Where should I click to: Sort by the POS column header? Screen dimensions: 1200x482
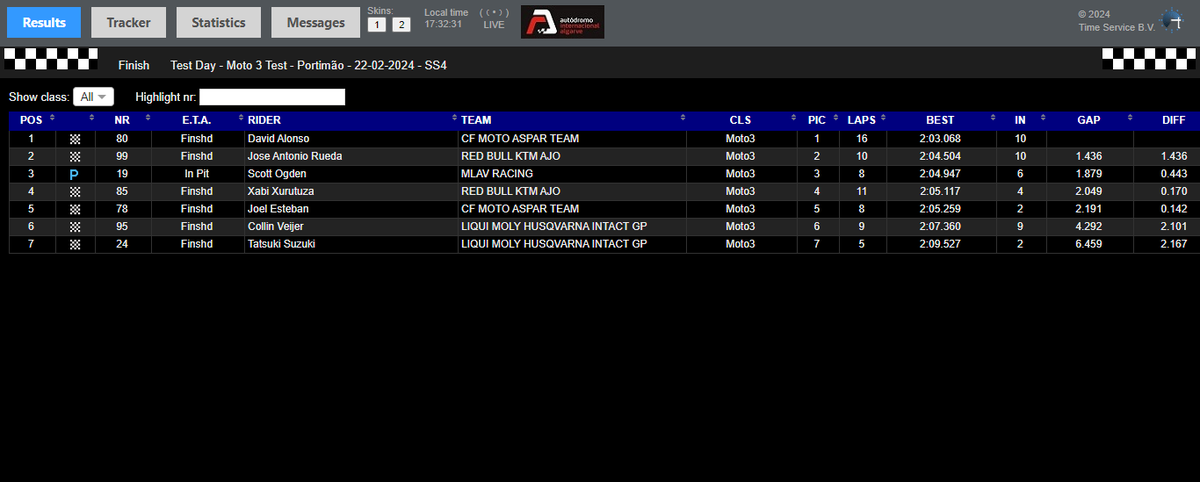point(32,120)
